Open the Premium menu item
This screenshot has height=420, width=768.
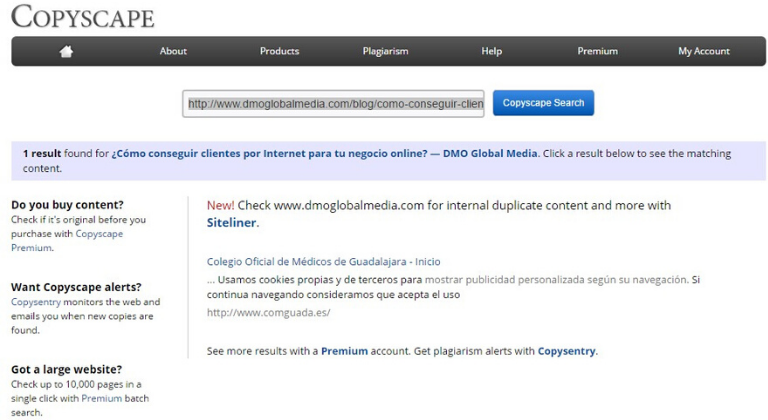click(x=598, y=51)
